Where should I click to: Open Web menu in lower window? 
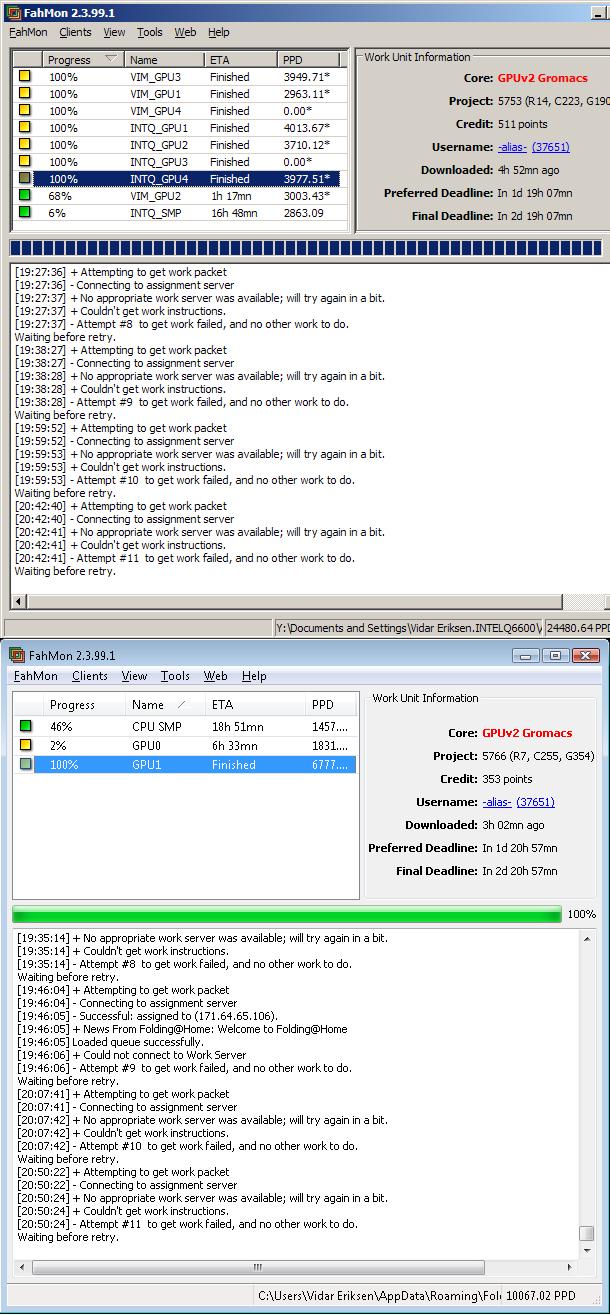pos(215,676)
